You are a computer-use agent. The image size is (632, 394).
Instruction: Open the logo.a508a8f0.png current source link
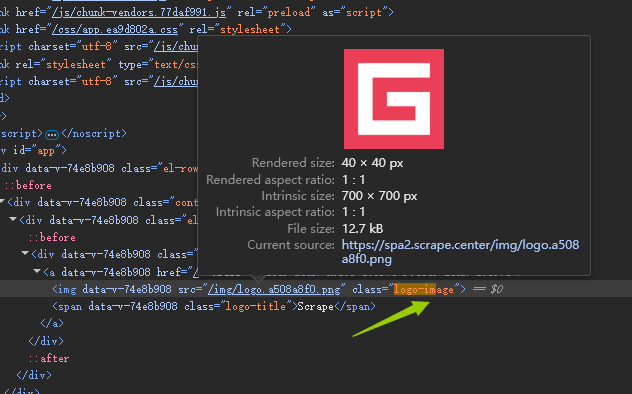[x=460, y=252]
